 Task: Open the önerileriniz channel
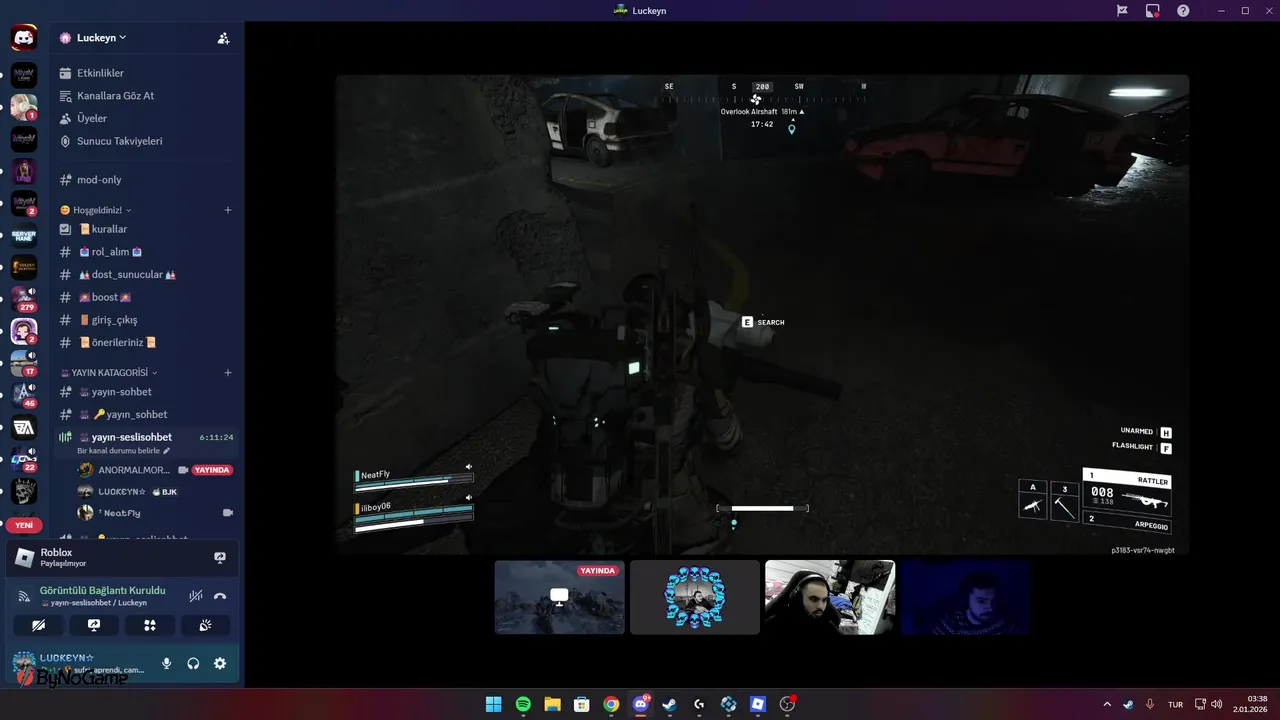[145, 342]
